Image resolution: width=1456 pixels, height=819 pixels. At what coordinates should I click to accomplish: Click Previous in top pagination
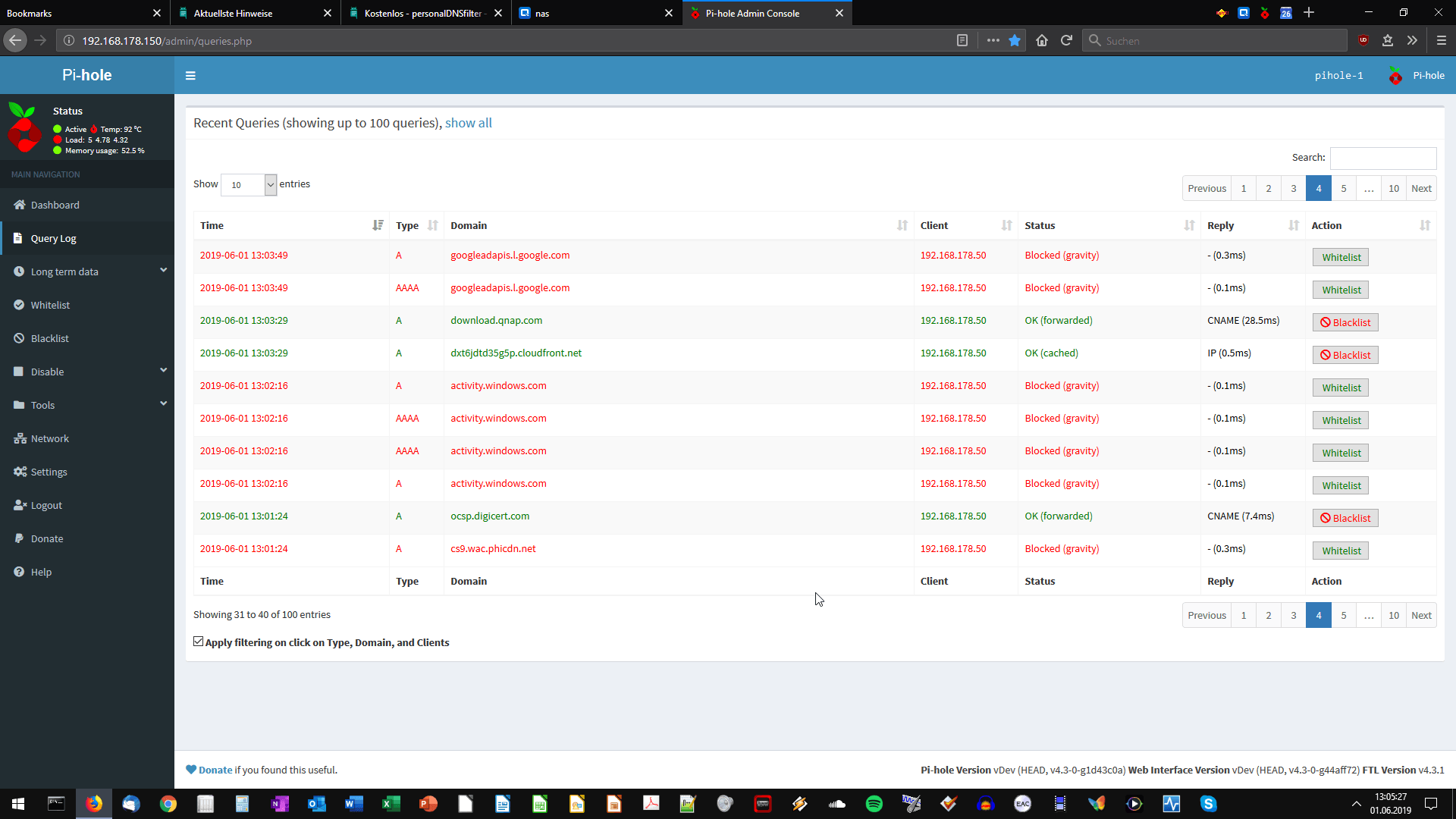click(1207, 189)
